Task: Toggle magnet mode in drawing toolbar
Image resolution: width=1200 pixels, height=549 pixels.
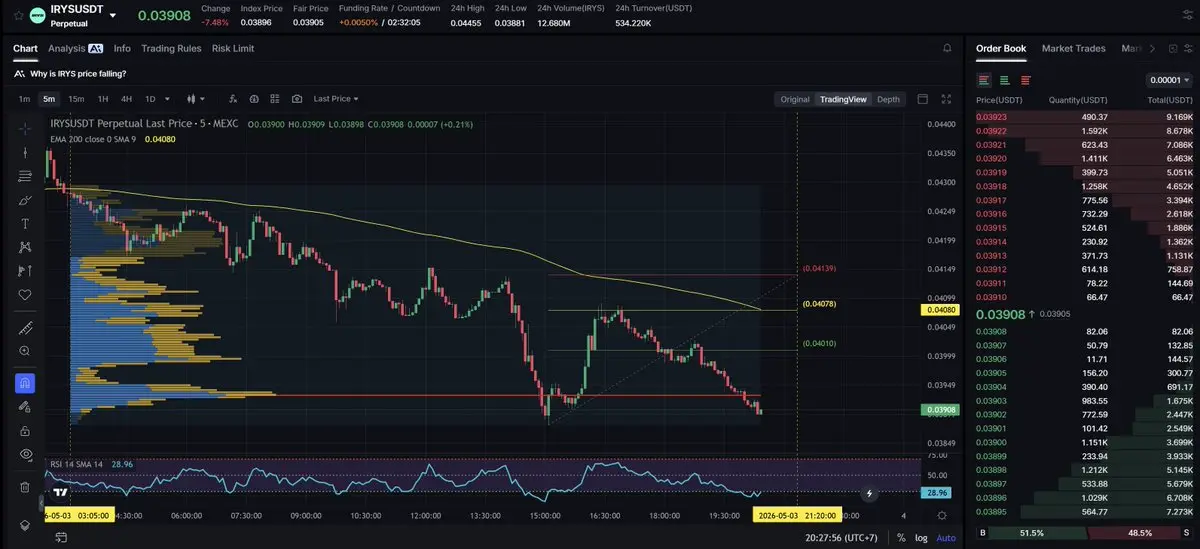Action: (25, 383)
